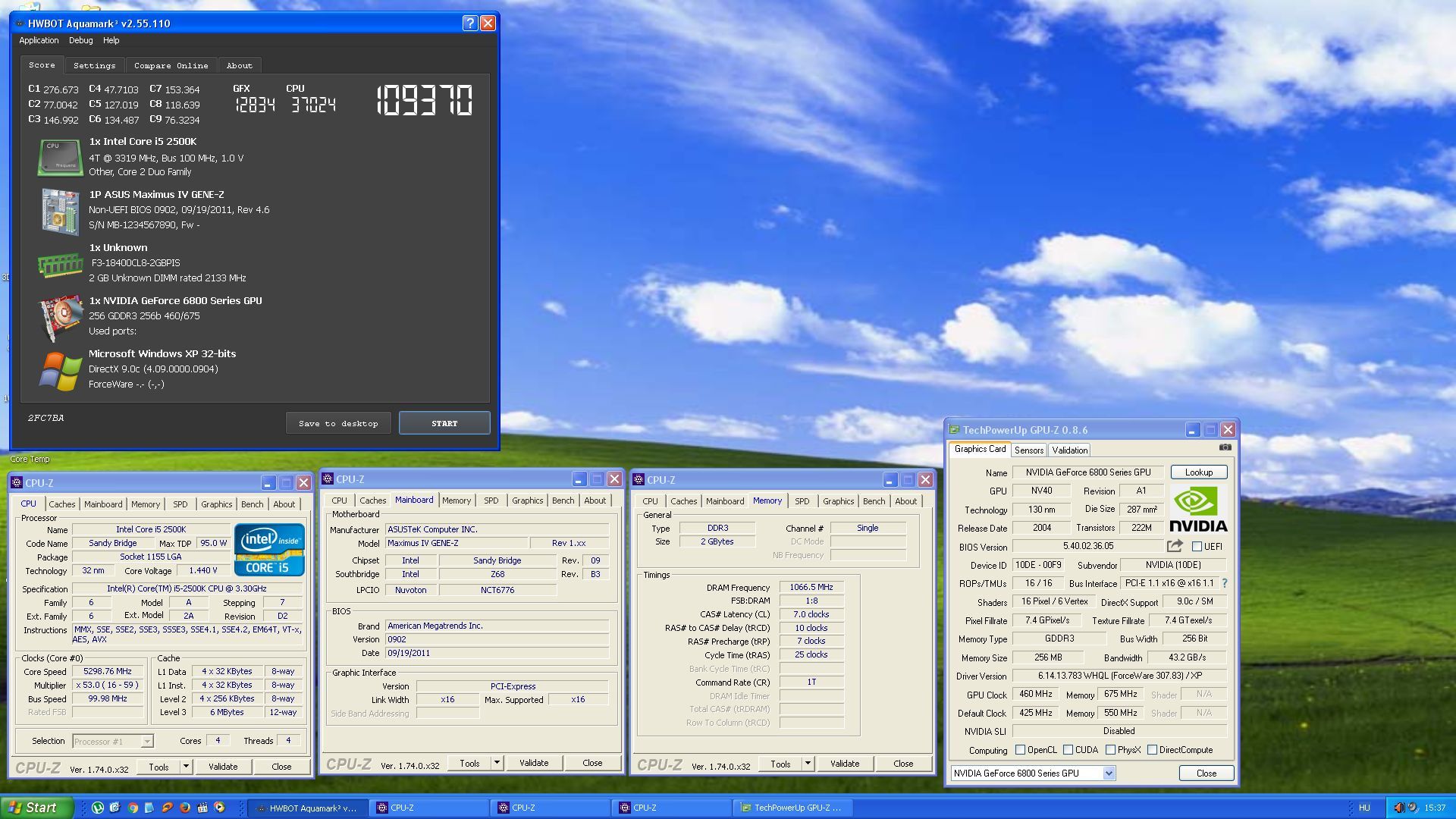Click Tools in the Mainboard CPU-Z window
The image size is (1456, 819).
coord(469,763)
